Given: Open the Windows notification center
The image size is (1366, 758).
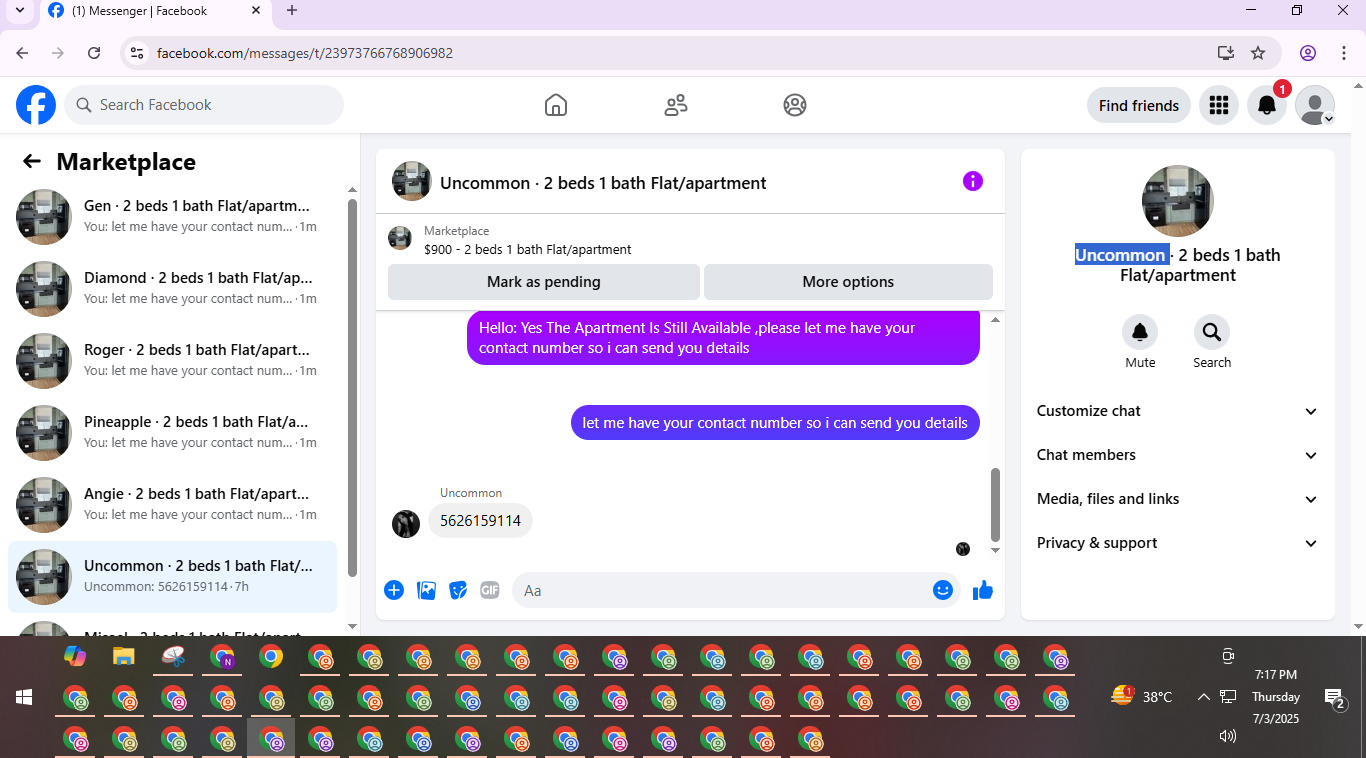Looking at the screenshot, I should [x=1334, y=697].
